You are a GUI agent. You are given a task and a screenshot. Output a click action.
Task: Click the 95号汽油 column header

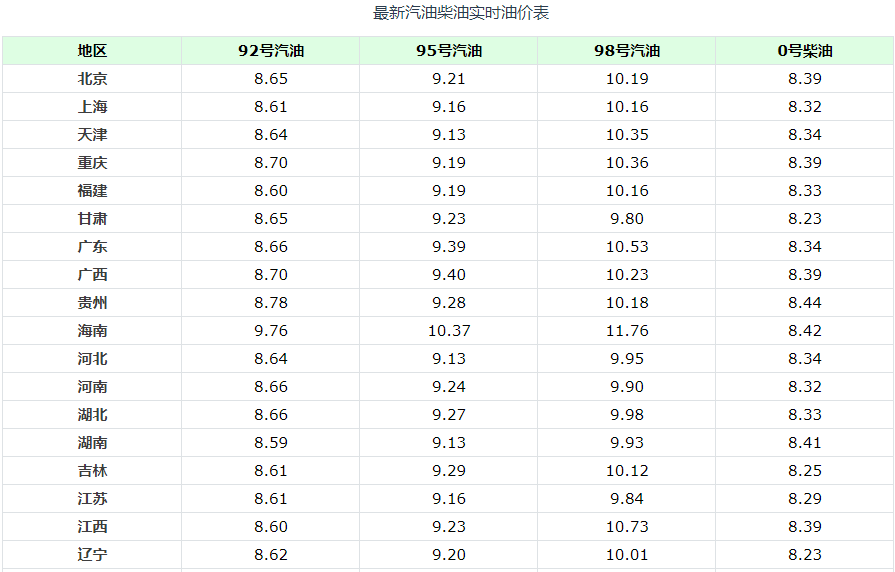tap(448, 51)
